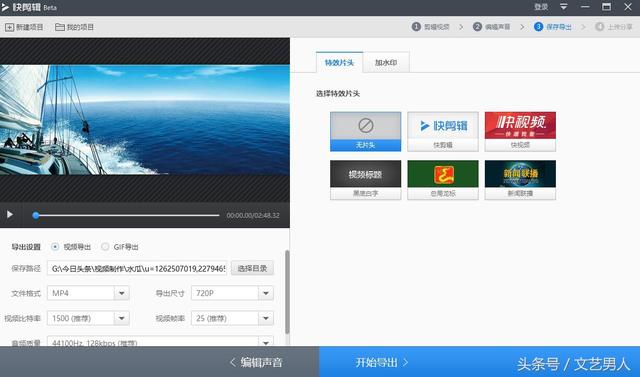Select step 3 保存导出

(x=553, y=27)
